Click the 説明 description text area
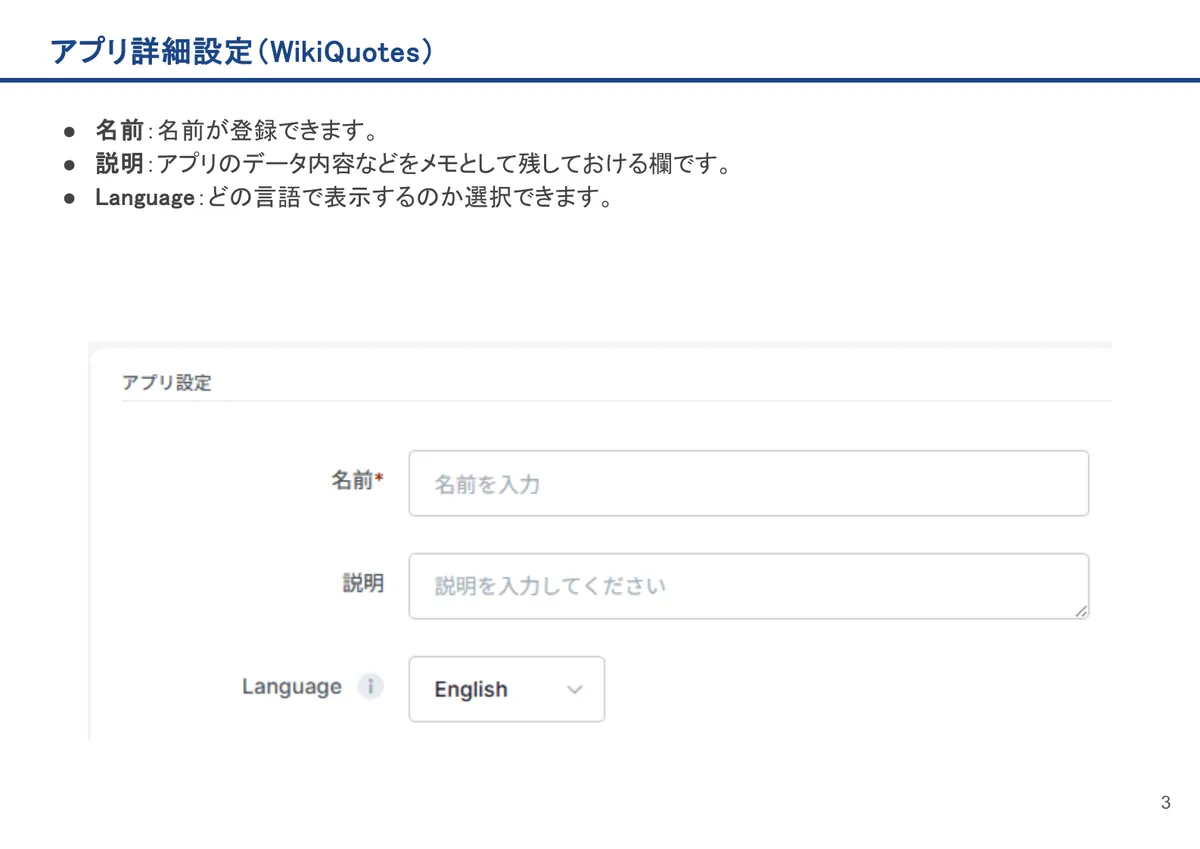 (748, 586)
